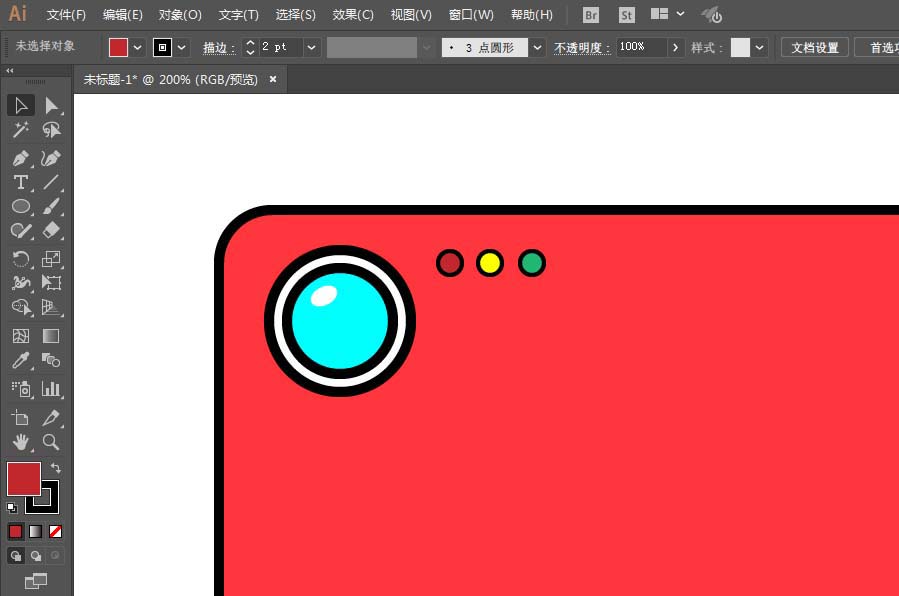Open the 文件(F) menu

click(x=66, y=15)
